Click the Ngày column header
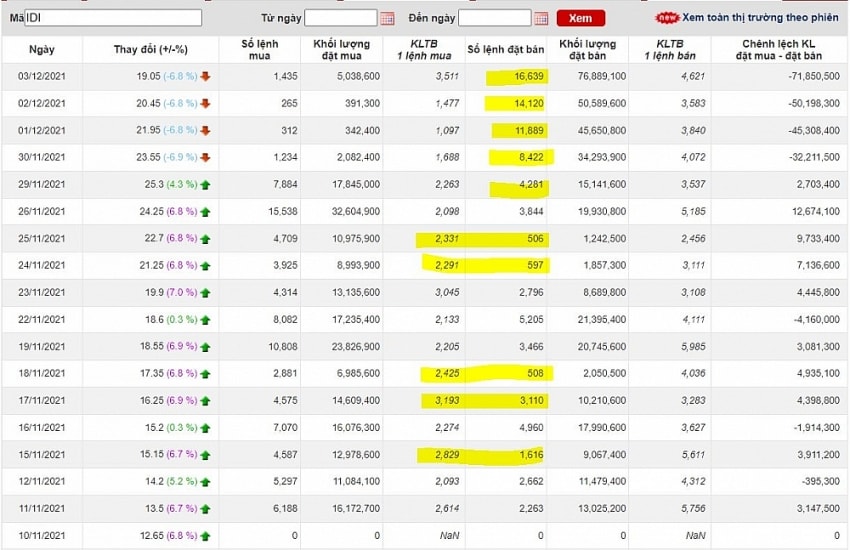 pos(42,49)
